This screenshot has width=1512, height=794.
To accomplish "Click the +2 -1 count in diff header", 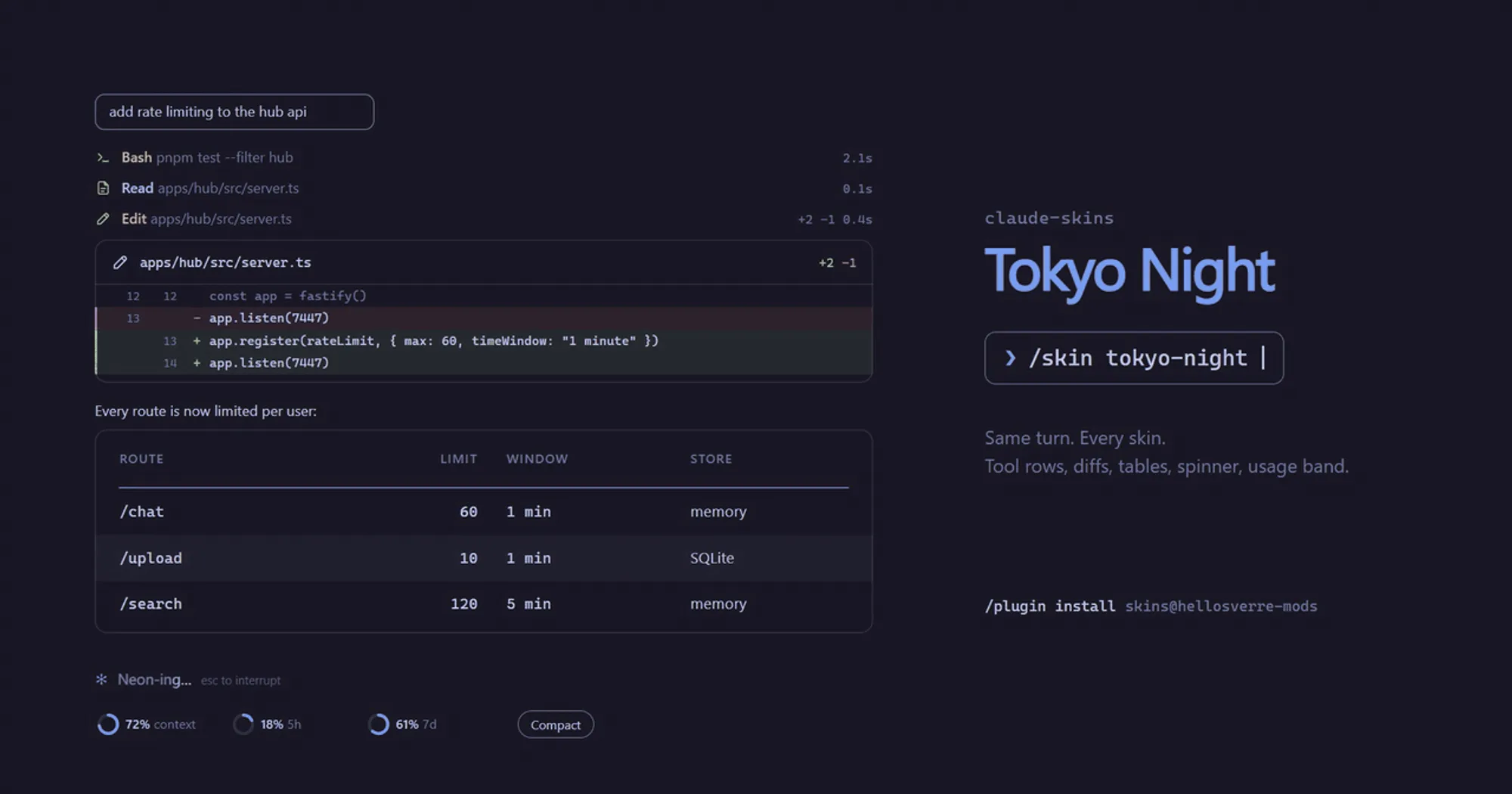I will point(838,262).
